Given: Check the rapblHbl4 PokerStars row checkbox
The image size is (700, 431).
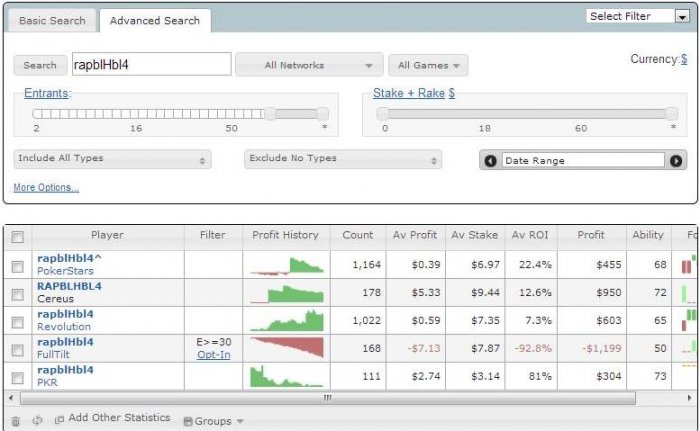Looking at the screenshot, I should pyautogui.click(x=17, y=267).
